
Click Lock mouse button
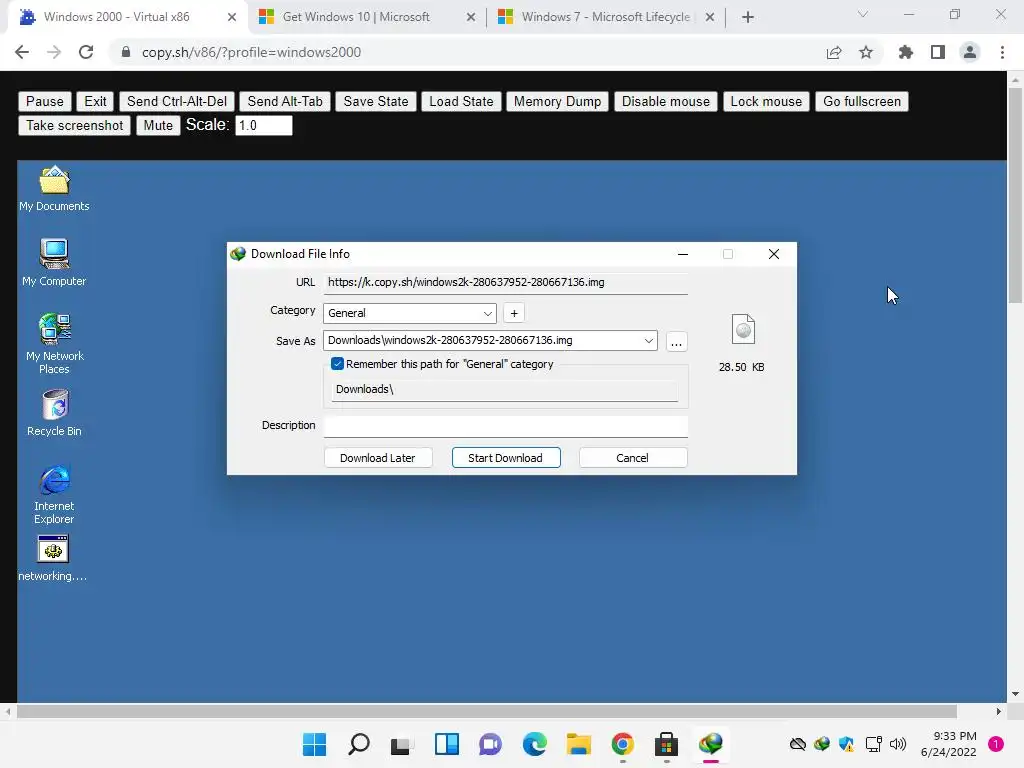pyautogui.click(x=766, y=101)
